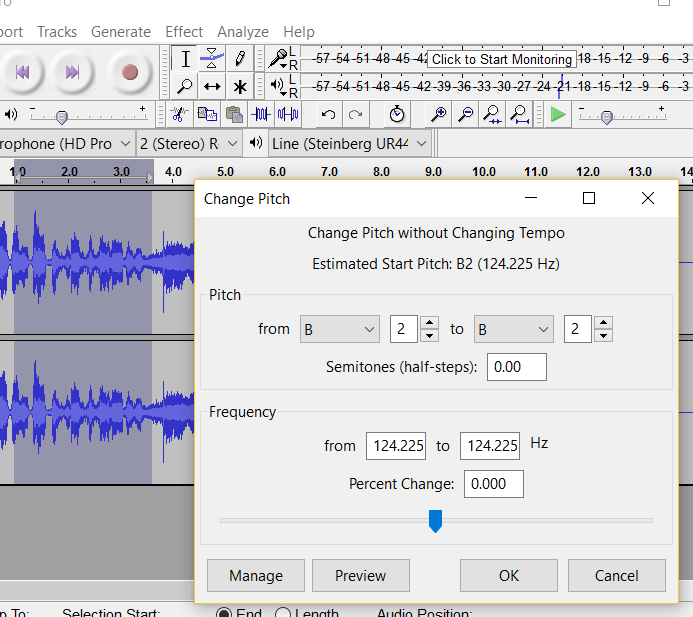The image size is (693, 617).
Task: Open the 'to' pitch note dropdown
Action: (x=514, y=329)
